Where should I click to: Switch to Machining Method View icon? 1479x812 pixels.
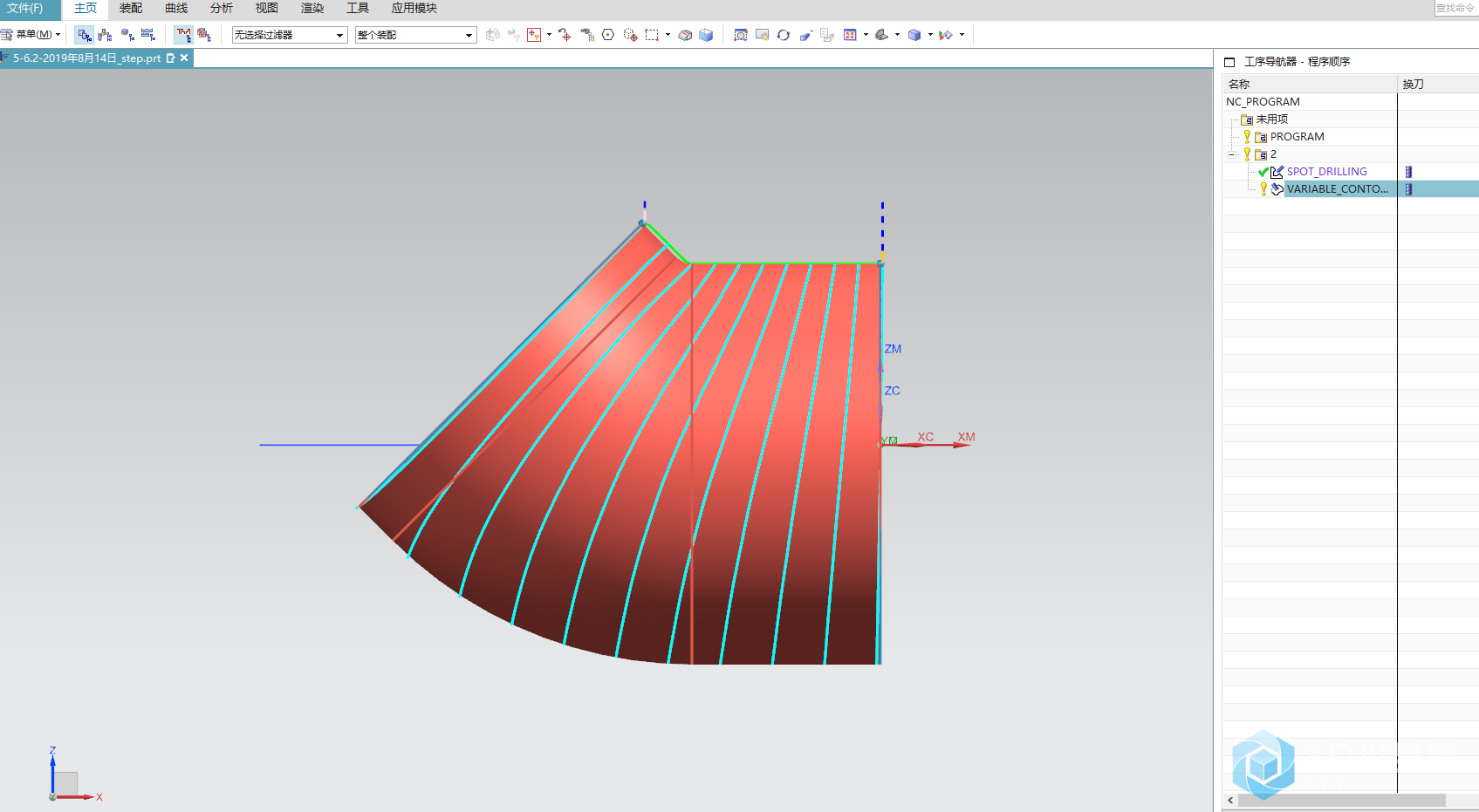148,35
